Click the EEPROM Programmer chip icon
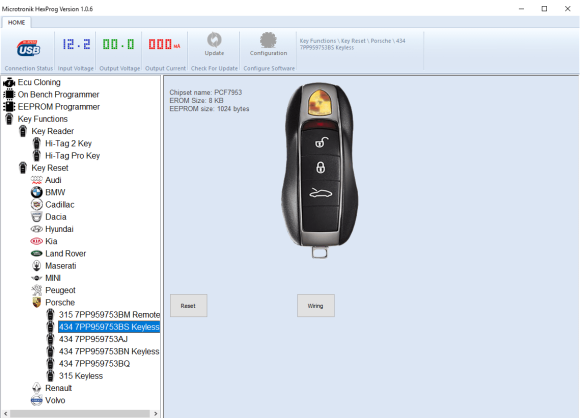The height and width of the screenshot is (418, 580). click(9, 107)
